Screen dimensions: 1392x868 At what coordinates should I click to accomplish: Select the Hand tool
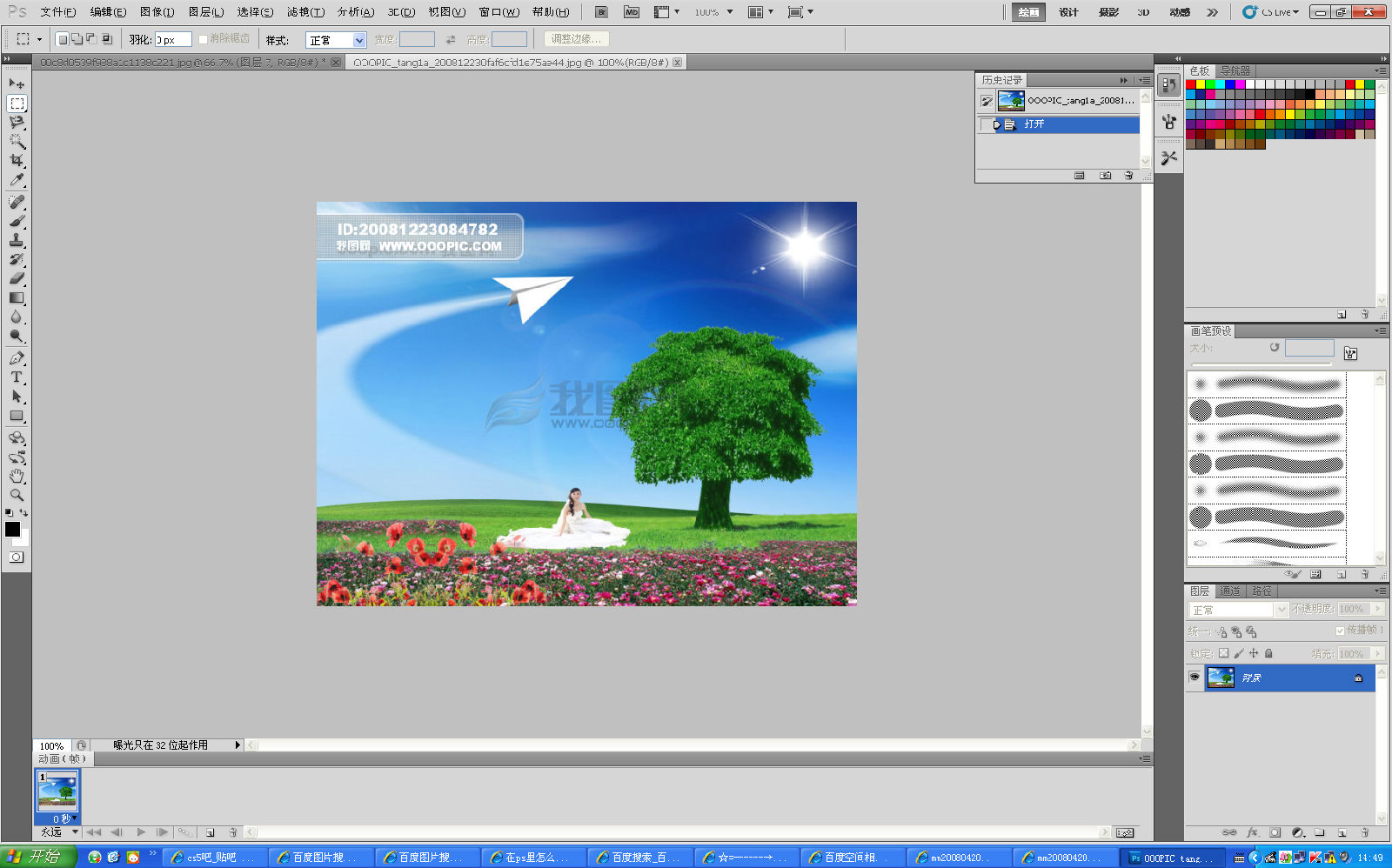point(17,477)
